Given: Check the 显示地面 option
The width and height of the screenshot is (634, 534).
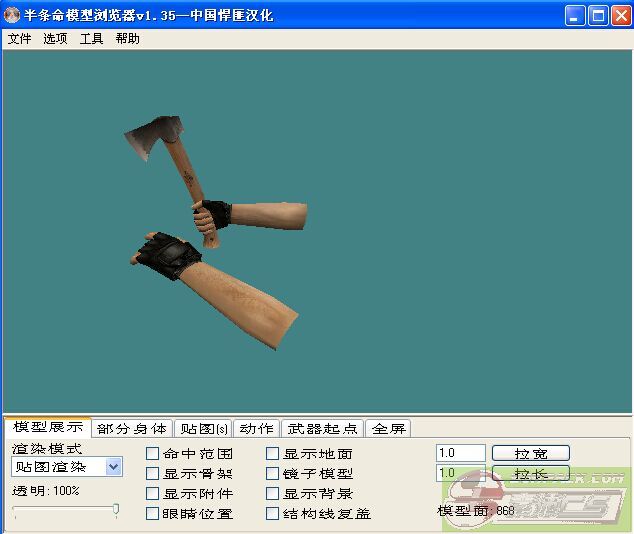Looking at the screenshot, I should [x=273, y=454].
